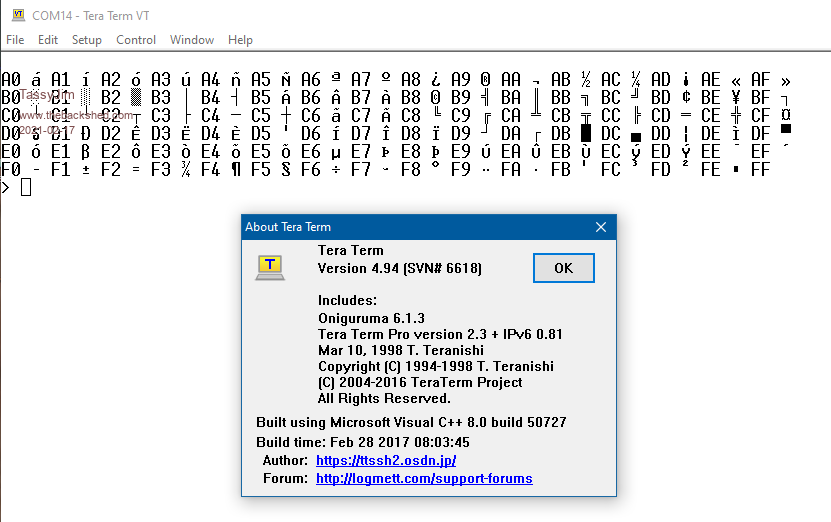Close the About Tera Term dialog
This screenshot has width=831, height=522.
click(x=601, y=227)
